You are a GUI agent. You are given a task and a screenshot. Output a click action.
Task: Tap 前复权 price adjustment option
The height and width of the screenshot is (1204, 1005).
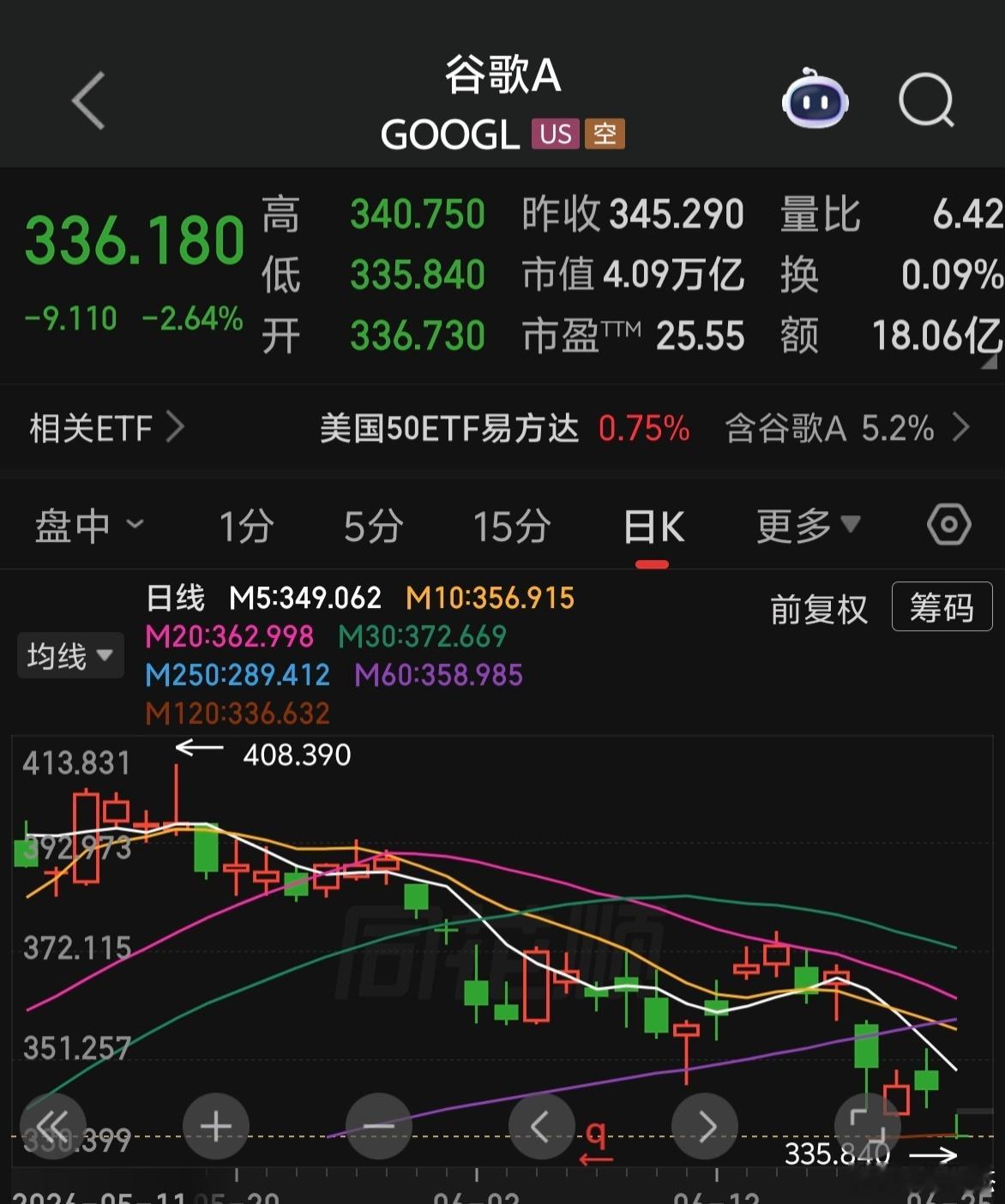coord(819,610)
